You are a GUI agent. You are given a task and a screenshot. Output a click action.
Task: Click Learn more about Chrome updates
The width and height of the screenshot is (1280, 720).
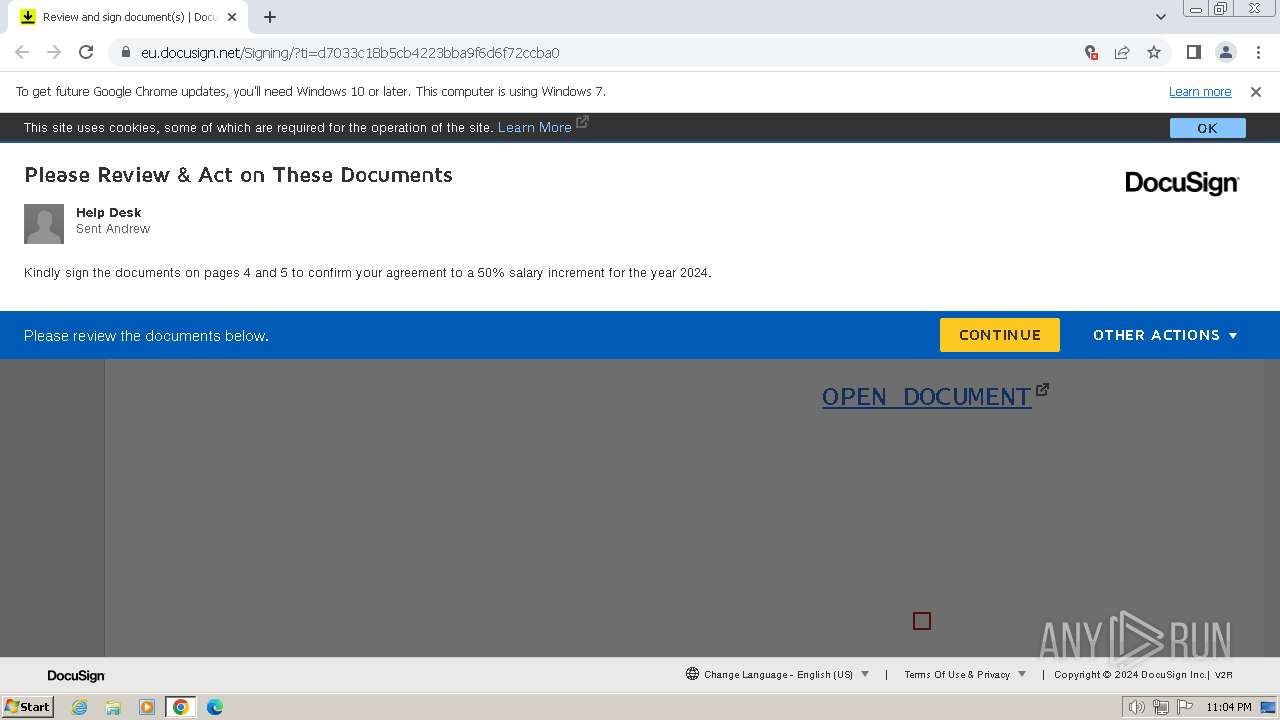pyautogui.click(x=1200, y=91)
